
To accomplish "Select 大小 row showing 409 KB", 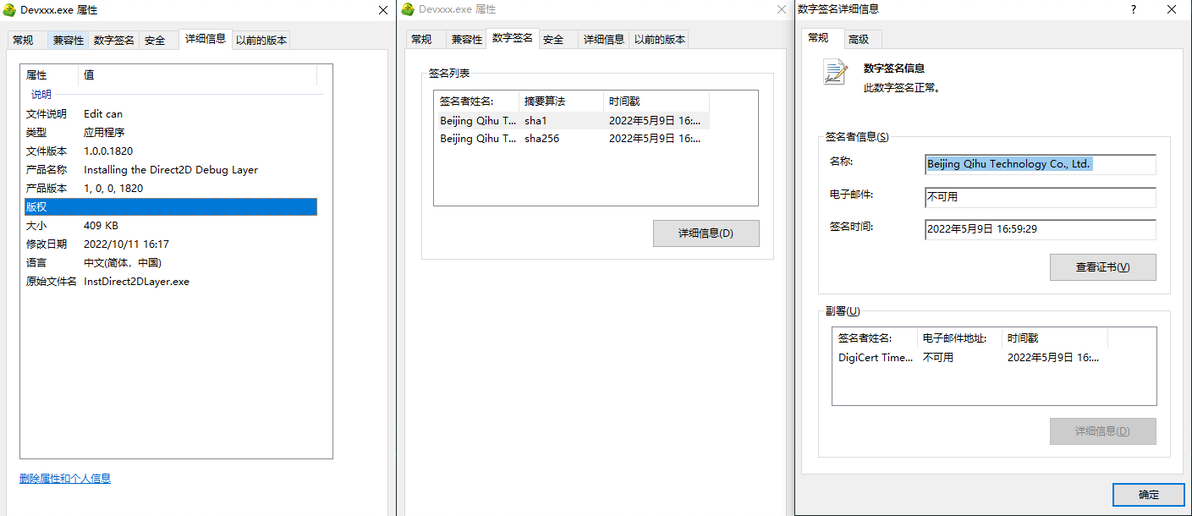I will pyautogui.click(x=170, y=226).
